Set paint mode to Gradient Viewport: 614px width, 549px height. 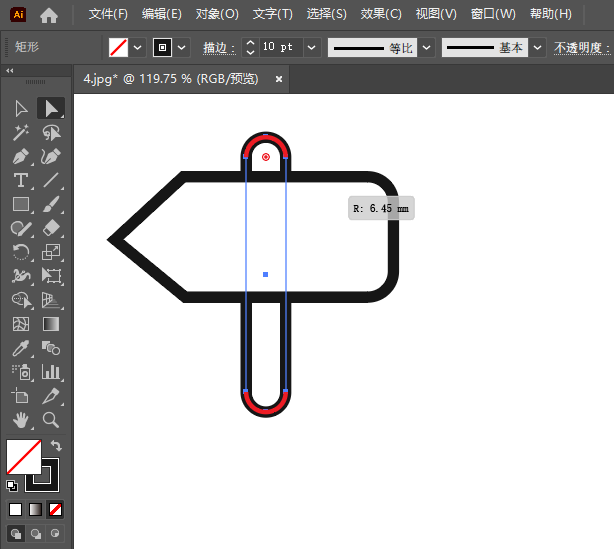click(35, 509)
